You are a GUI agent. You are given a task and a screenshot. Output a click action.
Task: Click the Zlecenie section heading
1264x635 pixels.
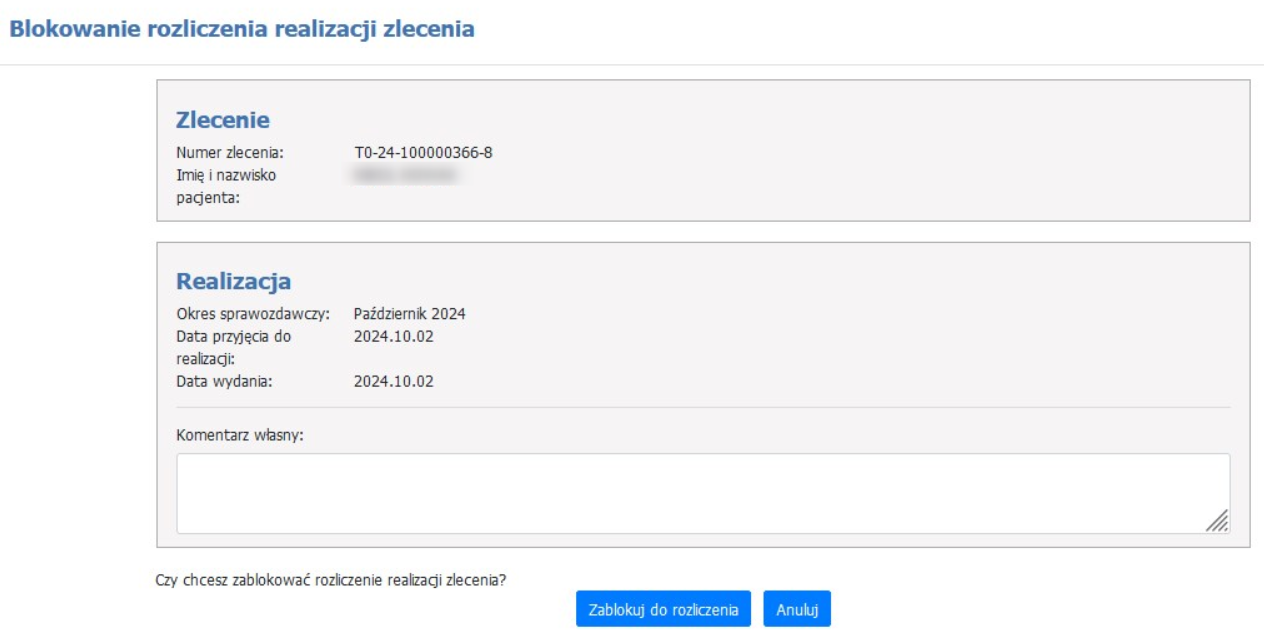(x=223, y=120)
